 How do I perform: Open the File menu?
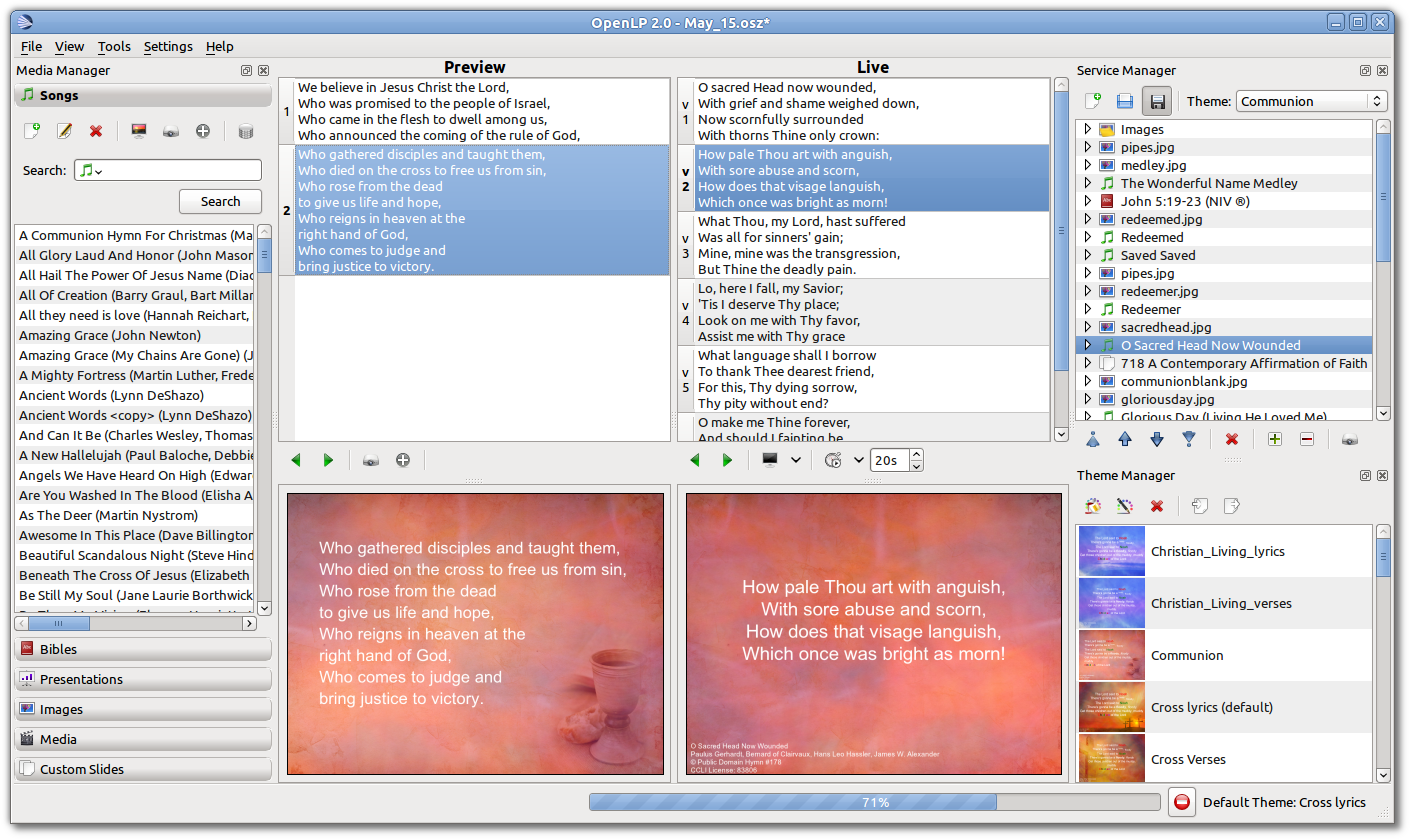(31, 46)
